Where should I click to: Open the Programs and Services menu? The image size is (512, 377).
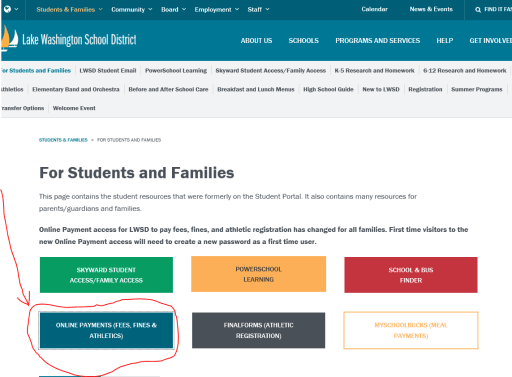(377, 40)
